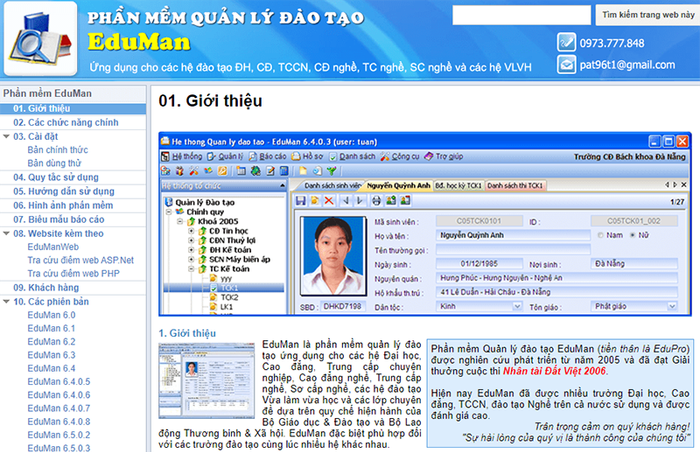Expand the CĐ Tin học tree node
This screenshot has width=700, height=452.
click(191, 231)
